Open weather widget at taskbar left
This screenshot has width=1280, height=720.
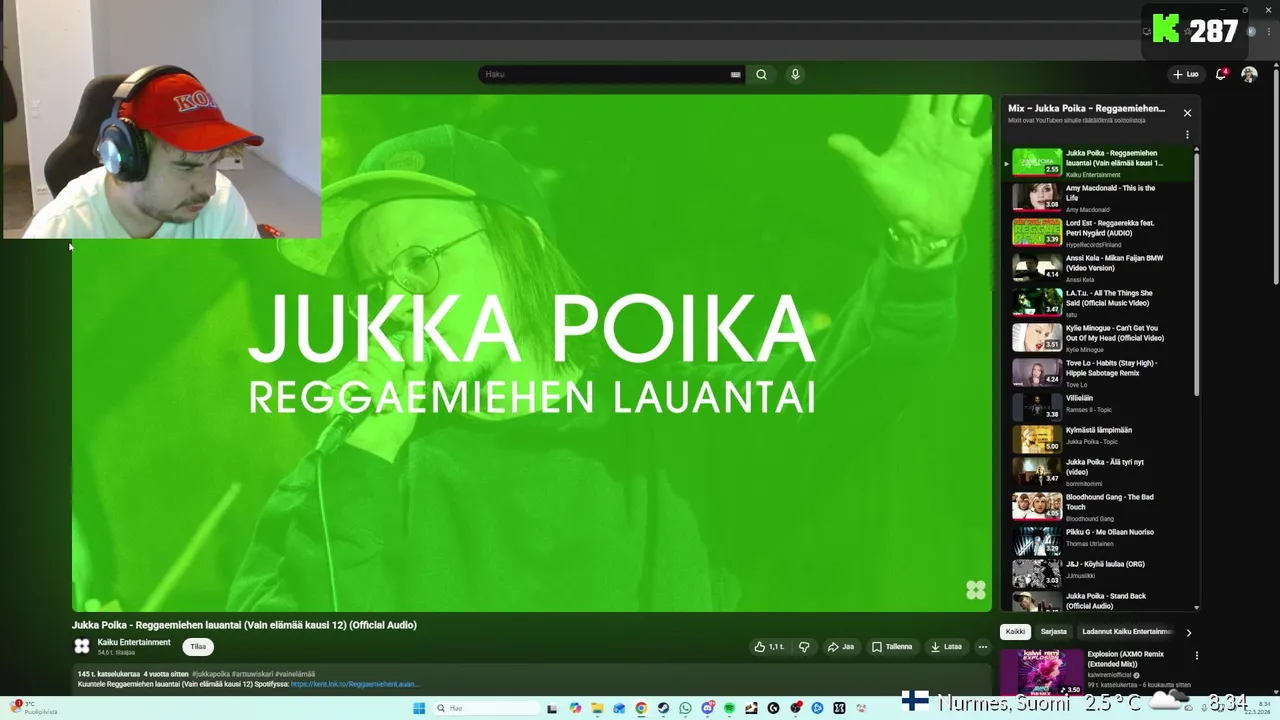33,708
